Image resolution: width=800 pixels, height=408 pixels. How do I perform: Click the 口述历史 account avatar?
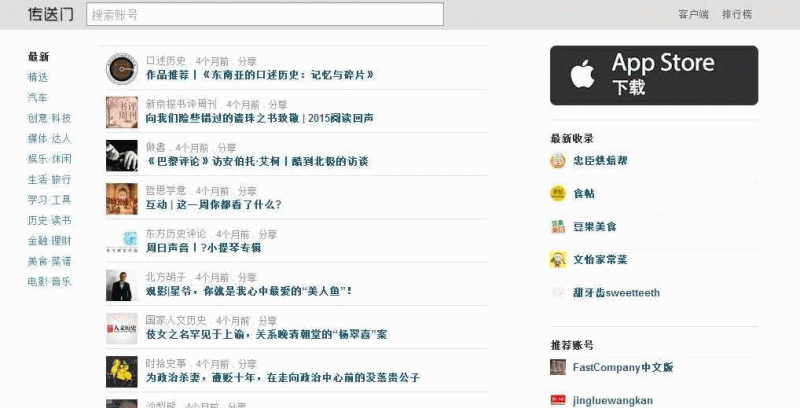pyautogui.click(x=121, y=68)
